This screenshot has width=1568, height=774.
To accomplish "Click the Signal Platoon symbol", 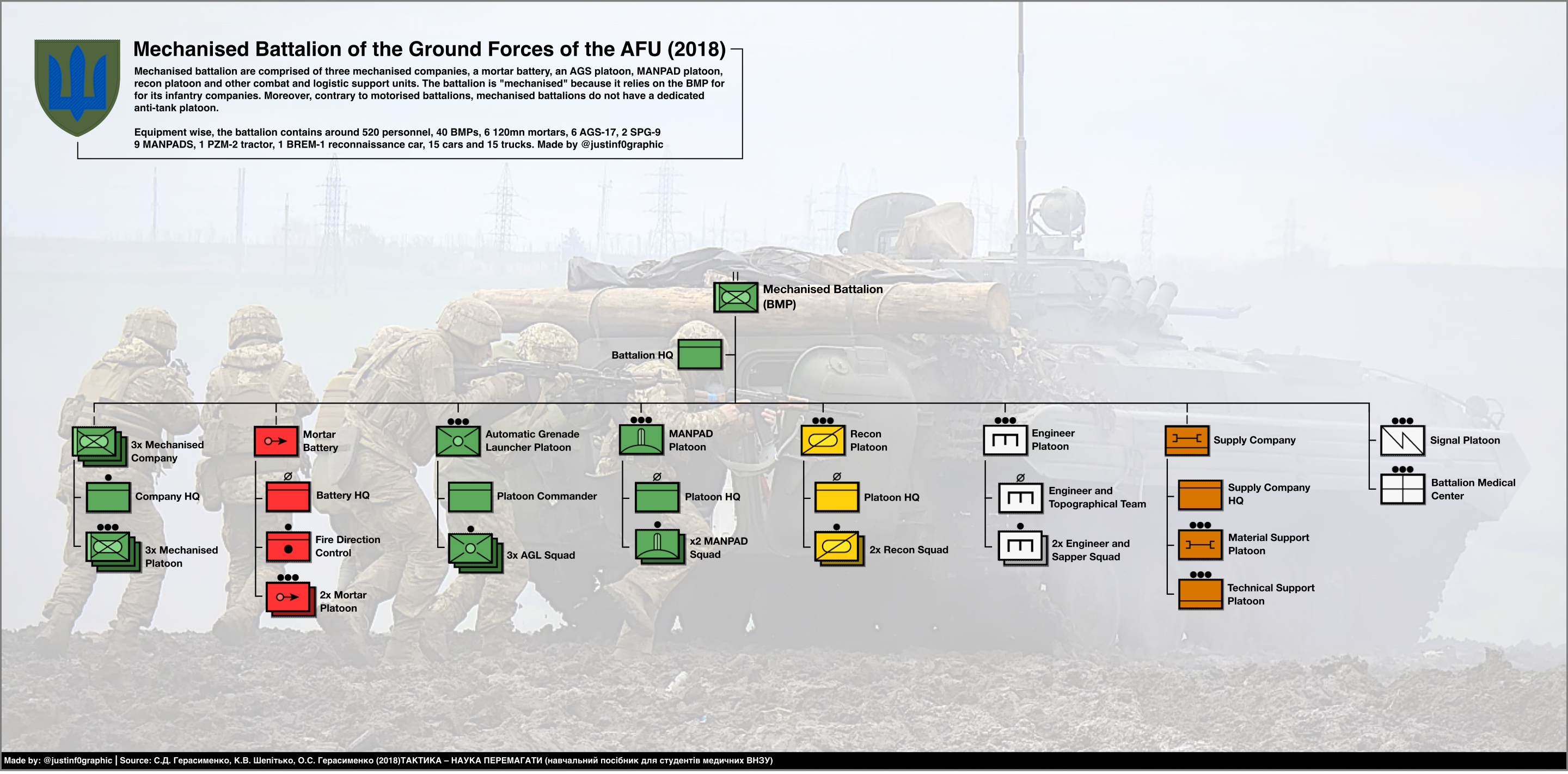I will click(x=1402, y=440).
